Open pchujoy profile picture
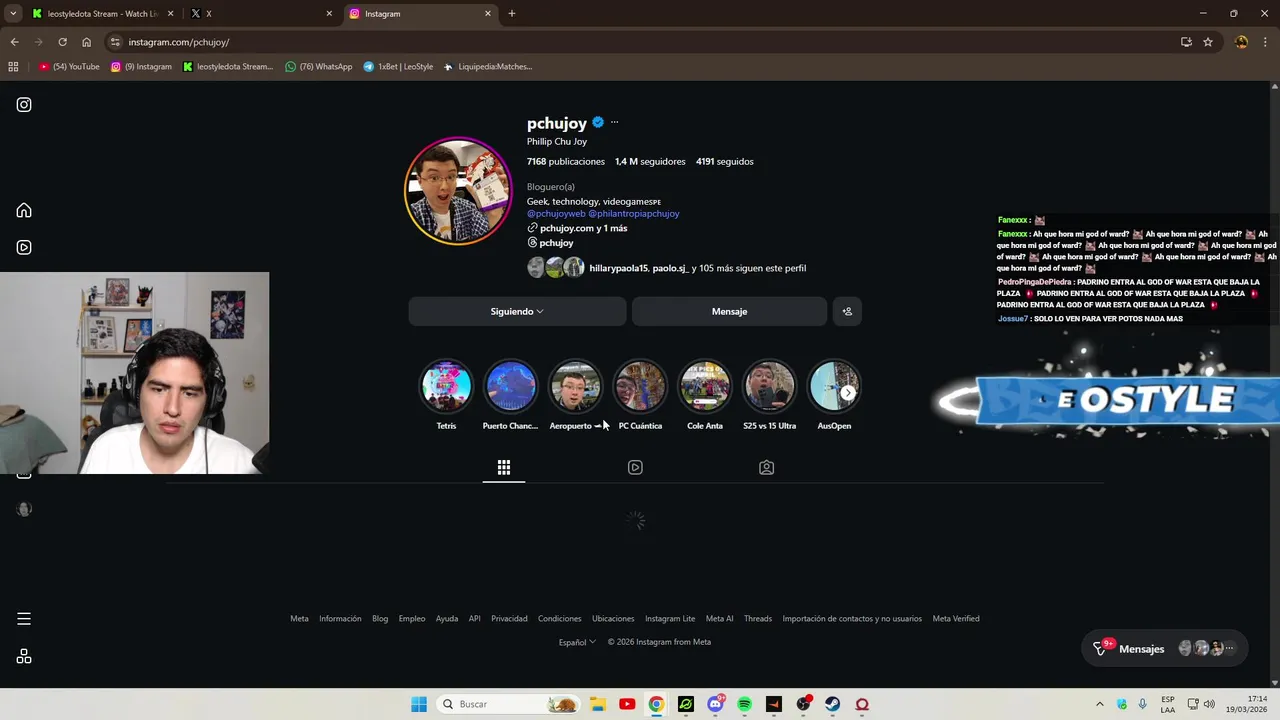 [x=458, y=191]
